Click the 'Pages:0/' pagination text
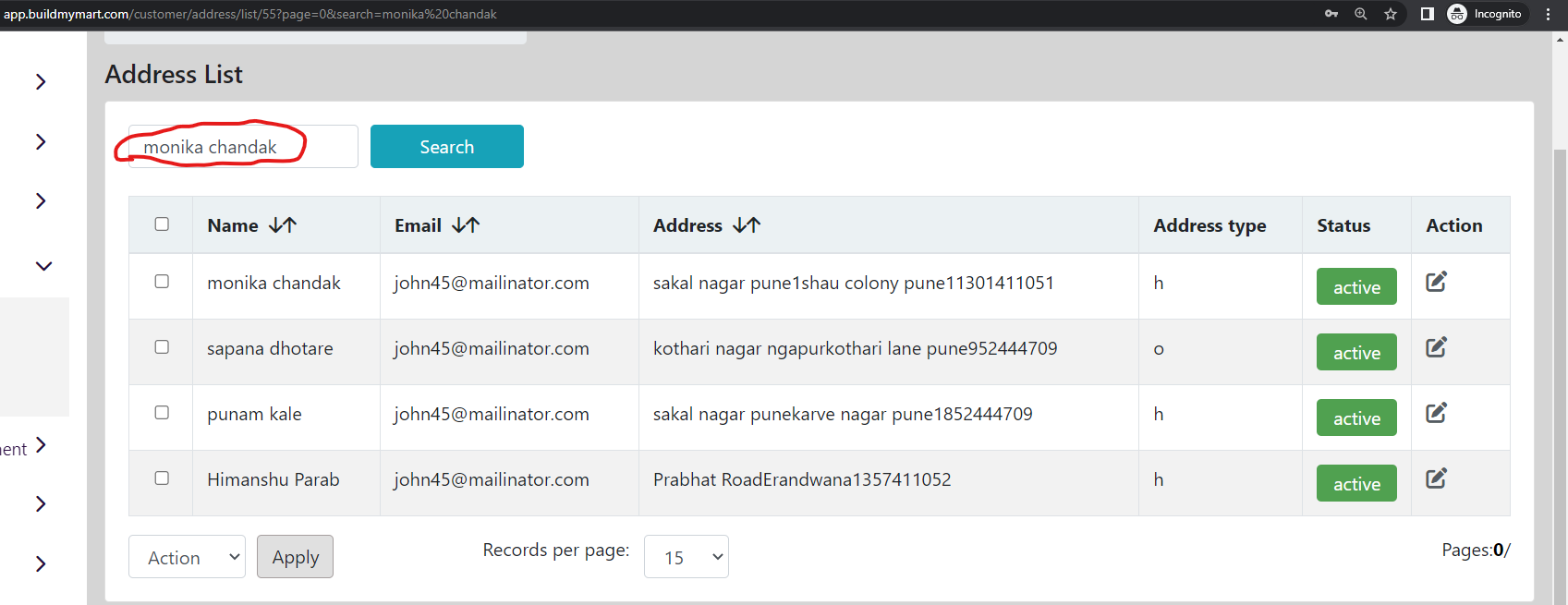The width and height of the screenshot is (1568, 605). pyautogui.click(x=1476, y=550)
